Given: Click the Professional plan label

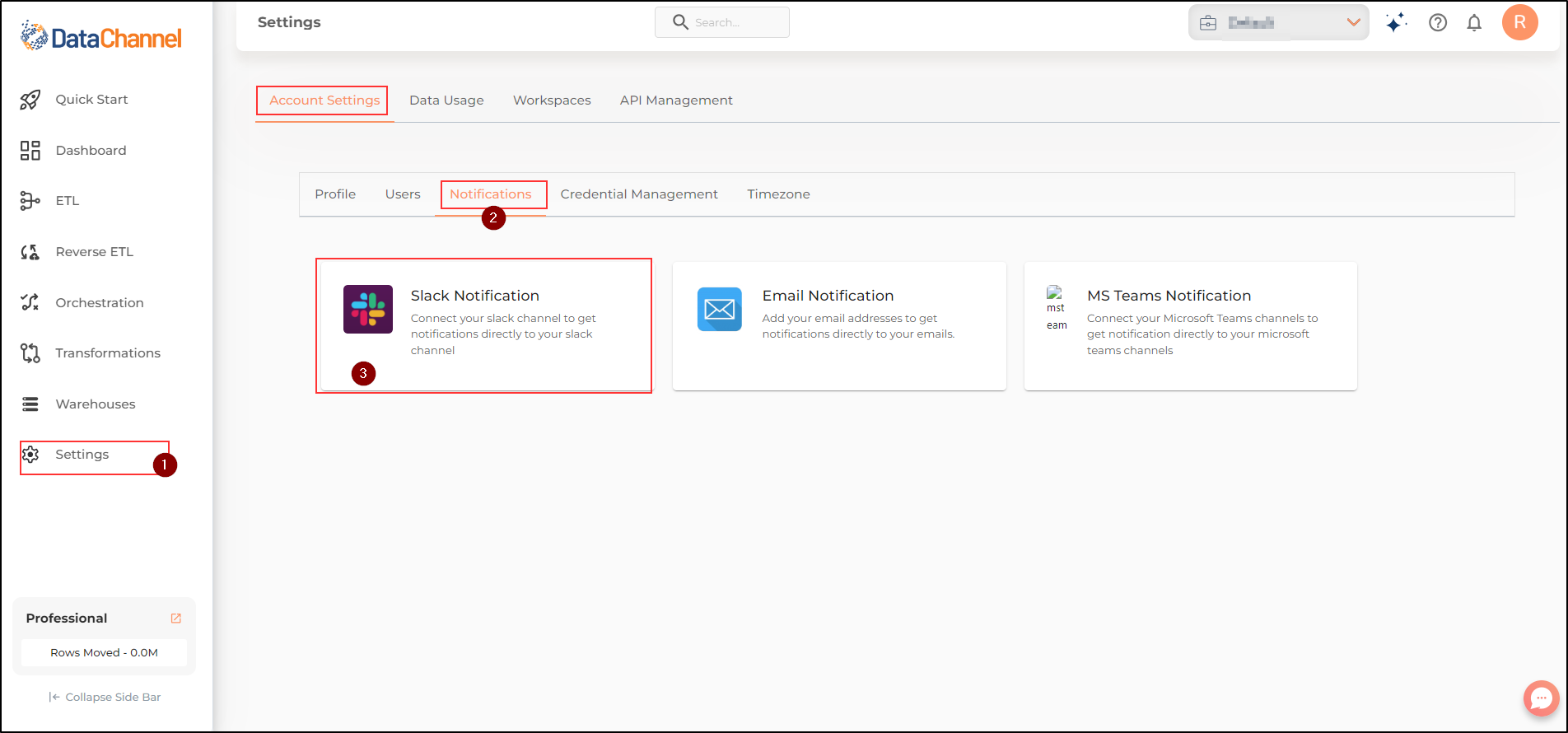Looking at the screenshot, I should pos(67,619).
